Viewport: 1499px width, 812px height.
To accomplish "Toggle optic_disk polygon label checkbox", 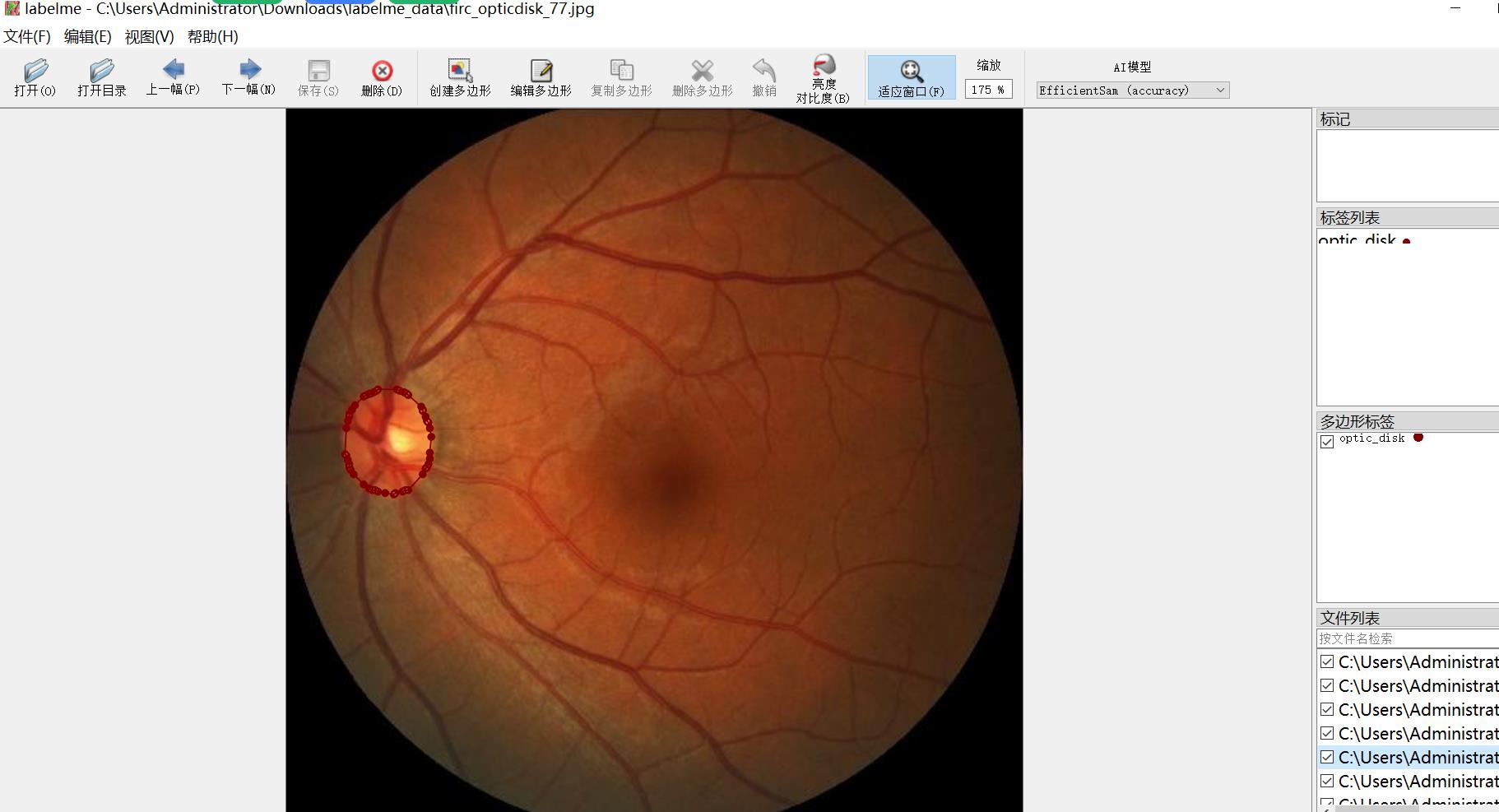I will click(1327, 442).
